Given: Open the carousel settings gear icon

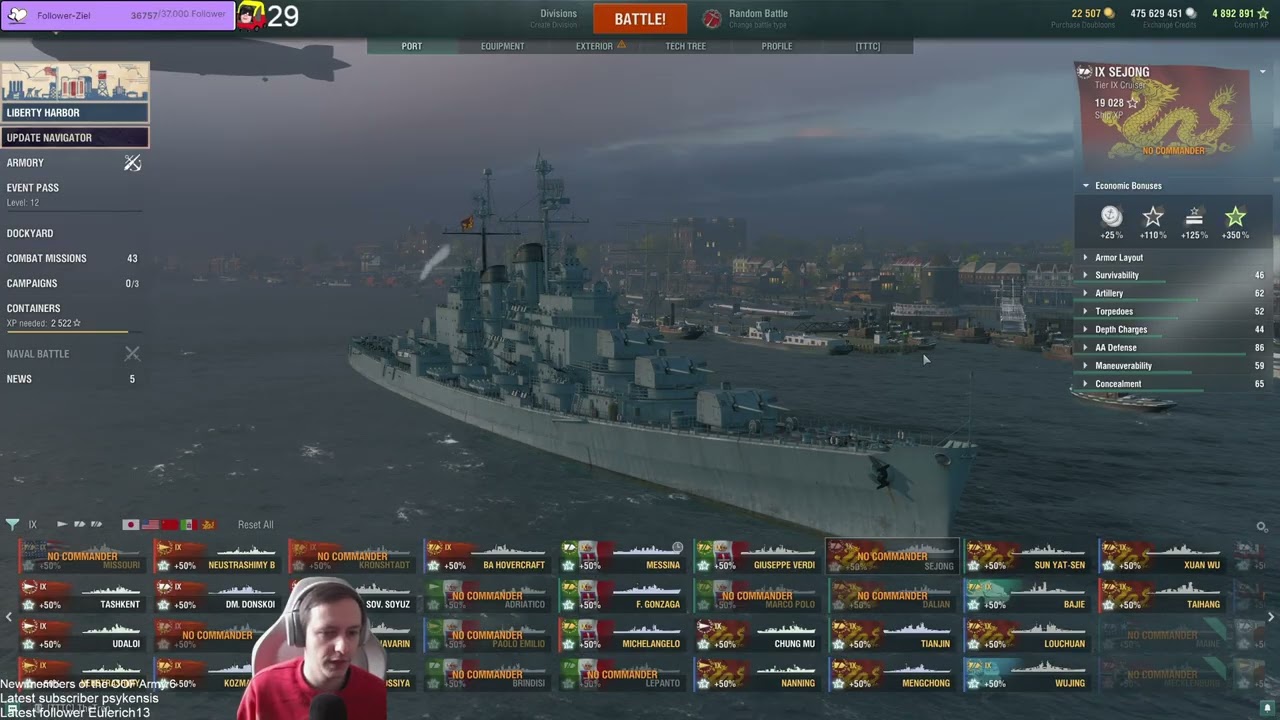Looking at the screenshot, I should [x=1262, y=527].
